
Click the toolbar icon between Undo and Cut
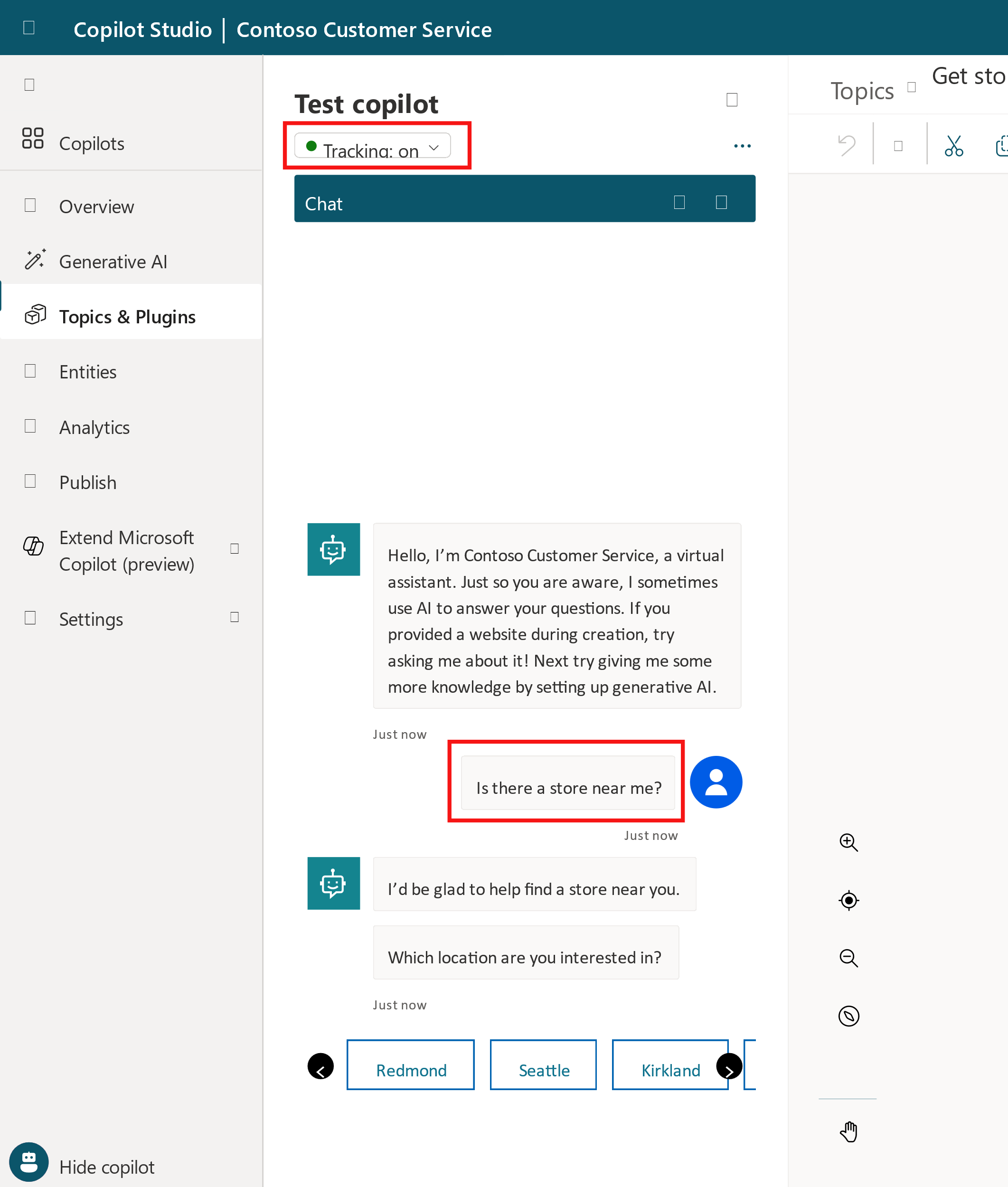click(x=898, y=146)
